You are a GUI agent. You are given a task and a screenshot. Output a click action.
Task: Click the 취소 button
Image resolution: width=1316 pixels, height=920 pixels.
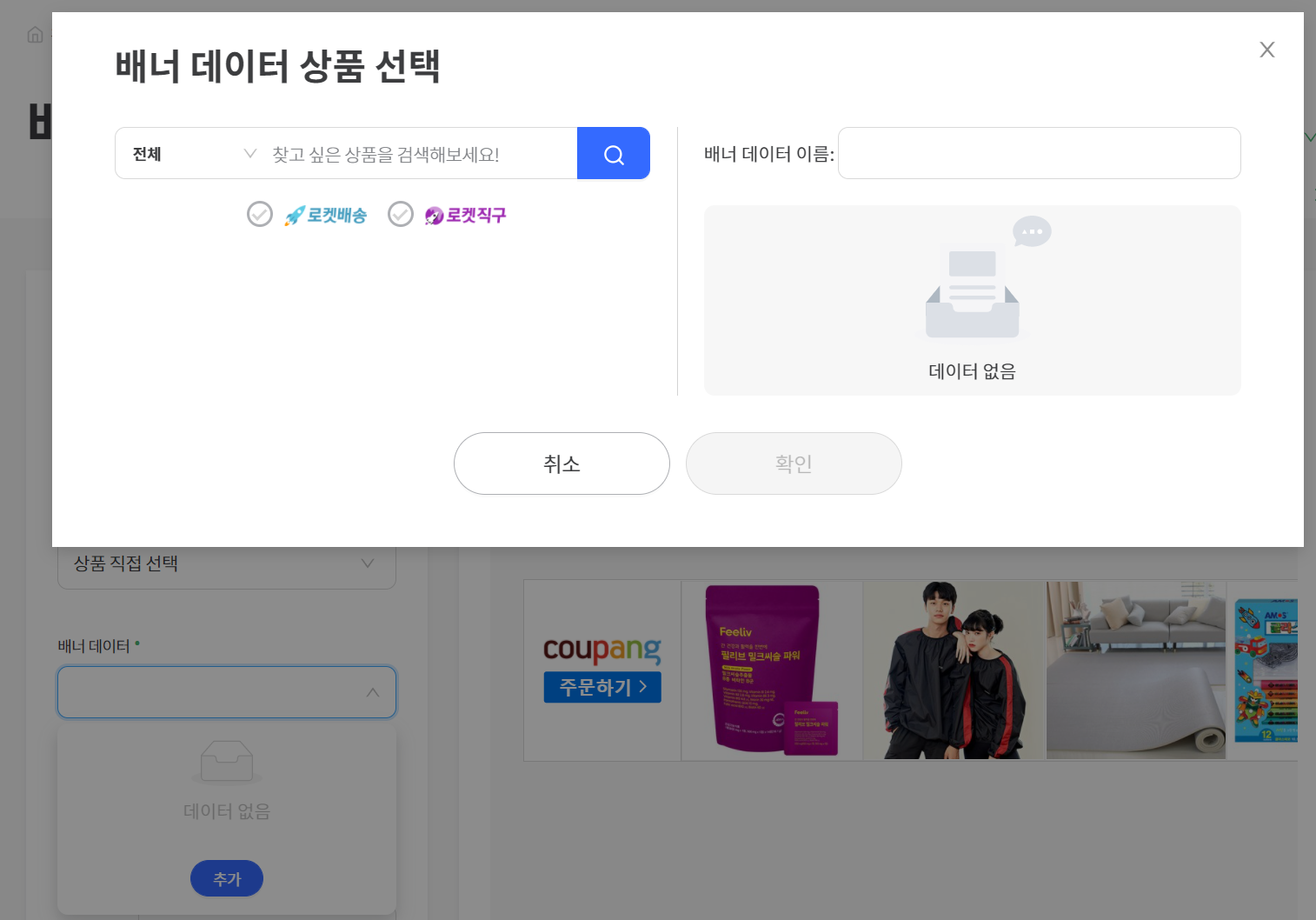(562, 463)
